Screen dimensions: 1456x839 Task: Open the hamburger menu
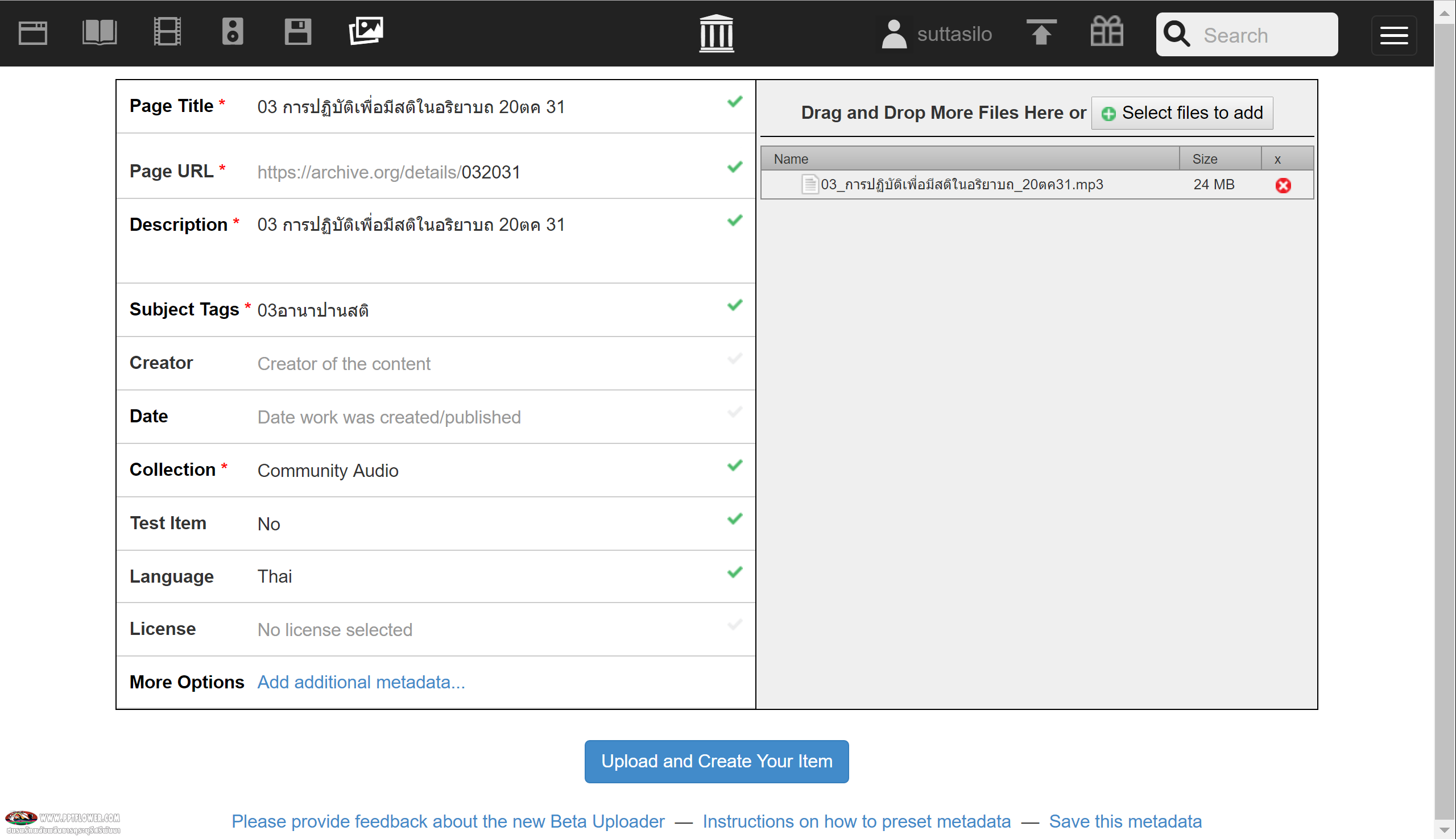click(x=1394, y=36)
